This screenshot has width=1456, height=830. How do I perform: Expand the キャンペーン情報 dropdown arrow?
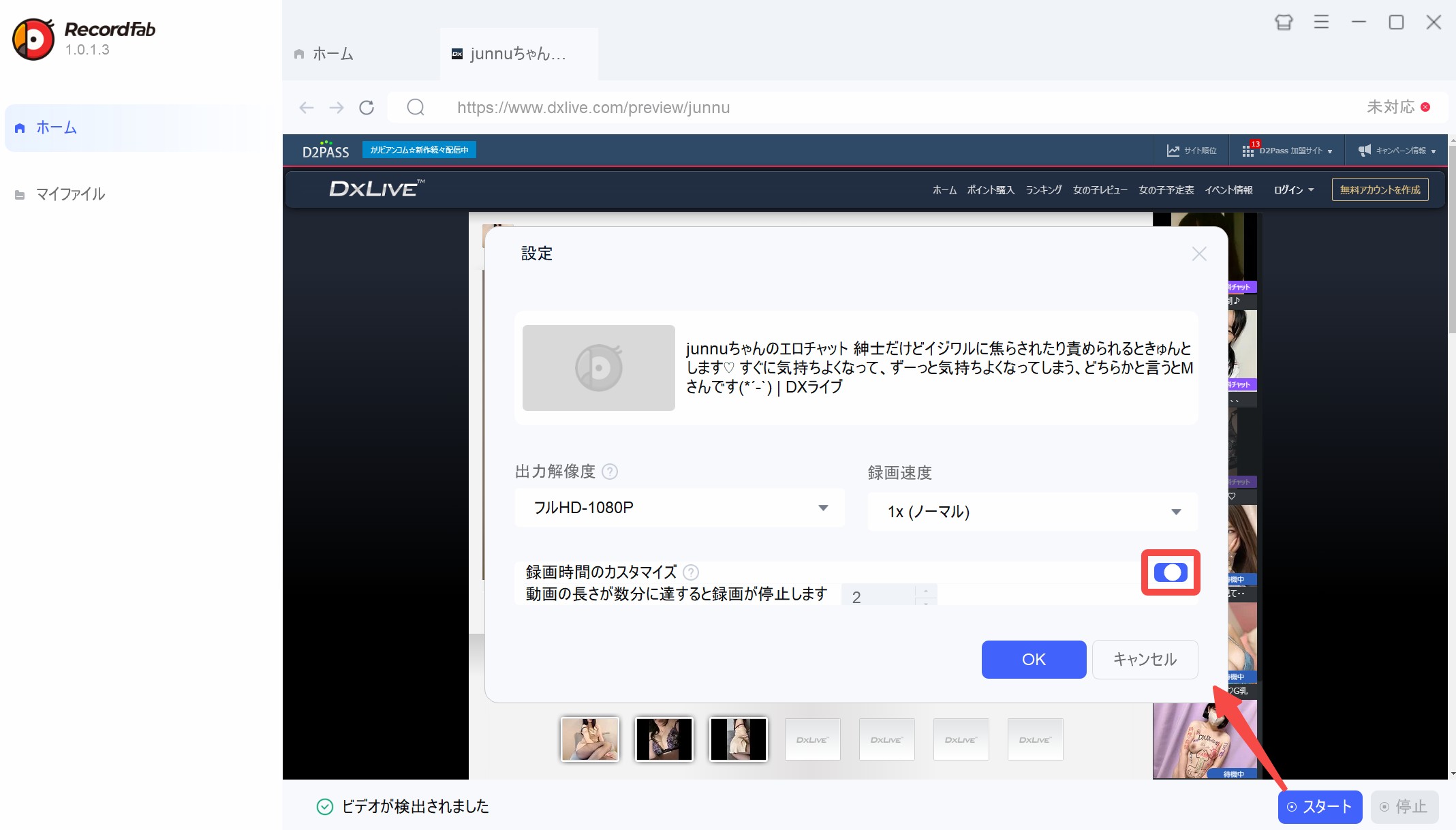click(x=1434, y=151)
